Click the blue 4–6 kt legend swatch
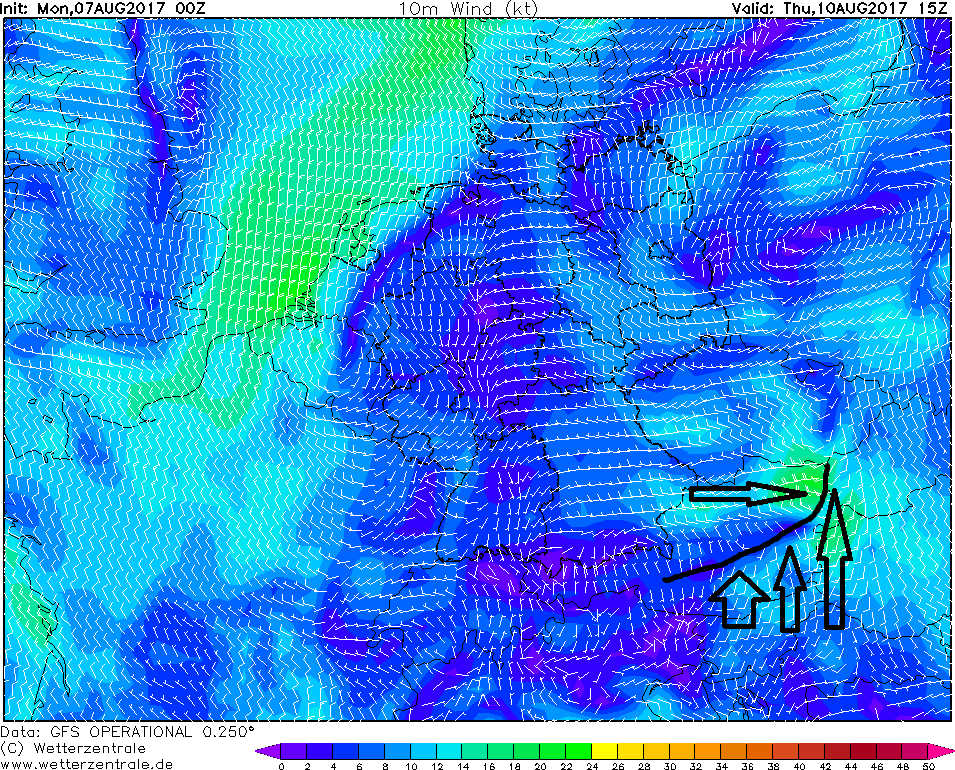Viewport: 955px width, 770px height. (x=346, y=751)
